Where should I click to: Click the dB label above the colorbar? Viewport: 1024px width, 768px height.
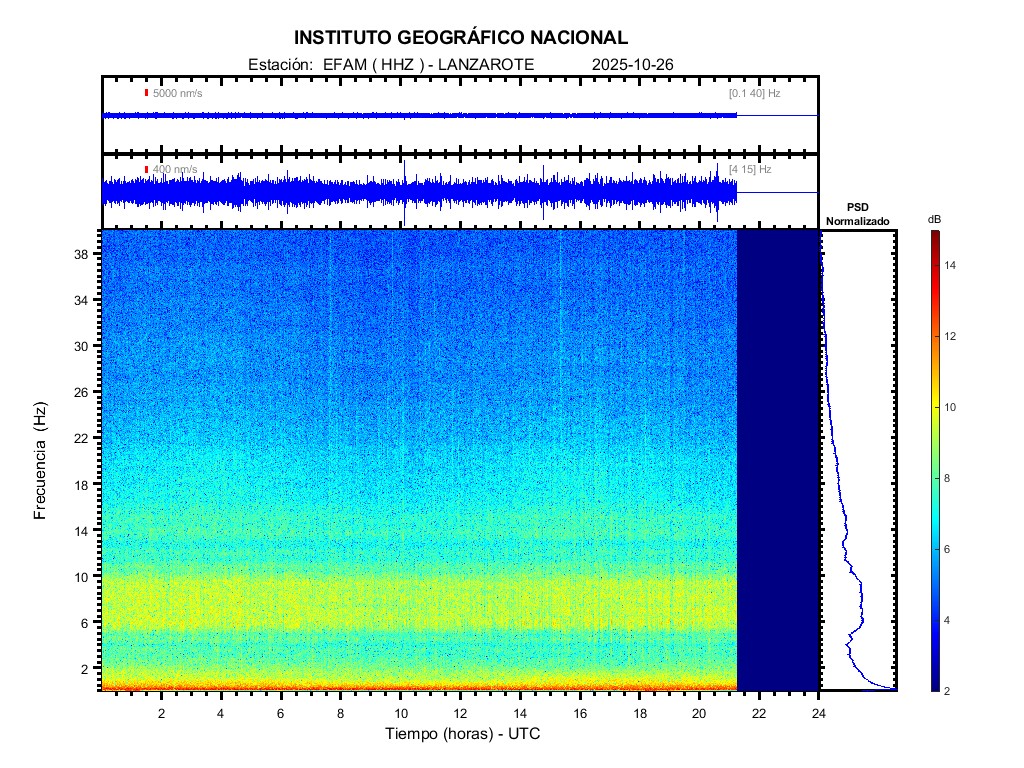coord(934,218)
